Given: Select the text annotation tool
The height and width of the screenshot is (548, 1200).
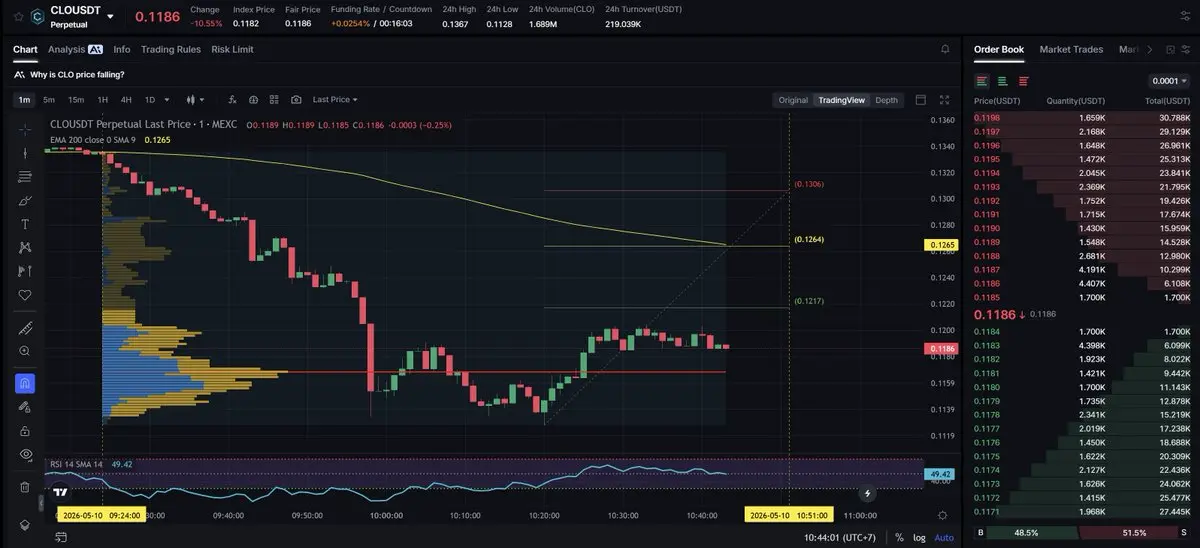Looking at the screenshot, I should [x=25, y=224].
